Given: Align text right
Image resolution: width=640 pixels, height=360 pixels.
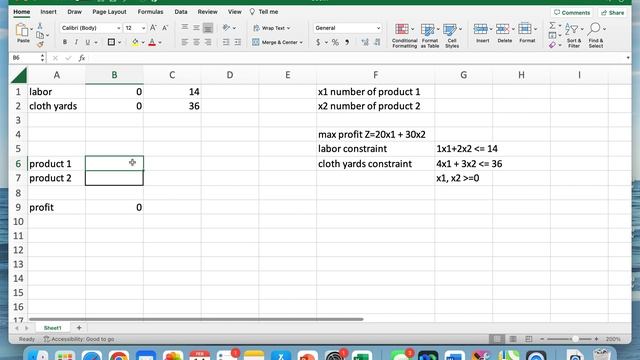Looking at the screenshot, I should click(x=208, y=42).
